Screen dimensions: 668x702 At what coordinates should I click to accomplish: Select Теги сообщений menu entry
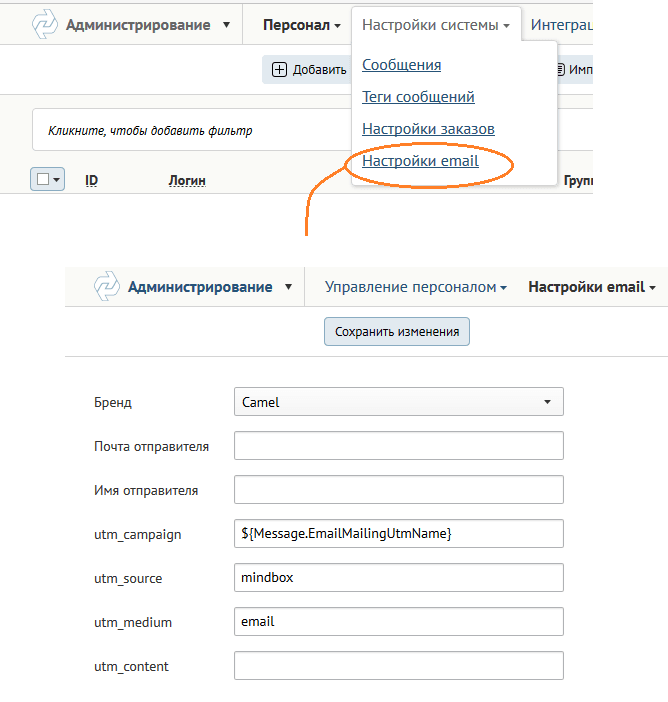pos(418,97)
